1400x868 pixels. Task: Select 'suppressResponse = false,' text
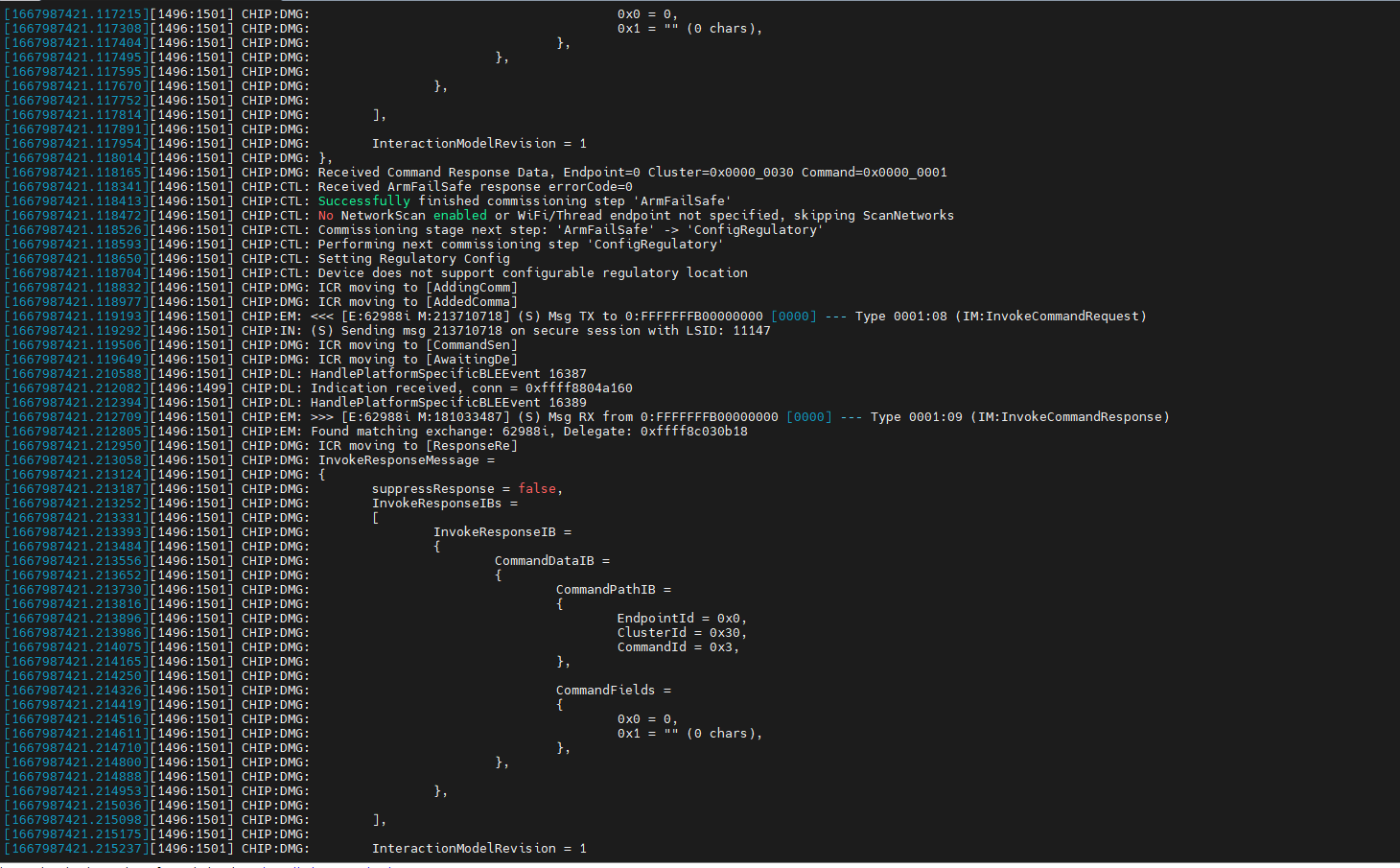coord(468,489)
